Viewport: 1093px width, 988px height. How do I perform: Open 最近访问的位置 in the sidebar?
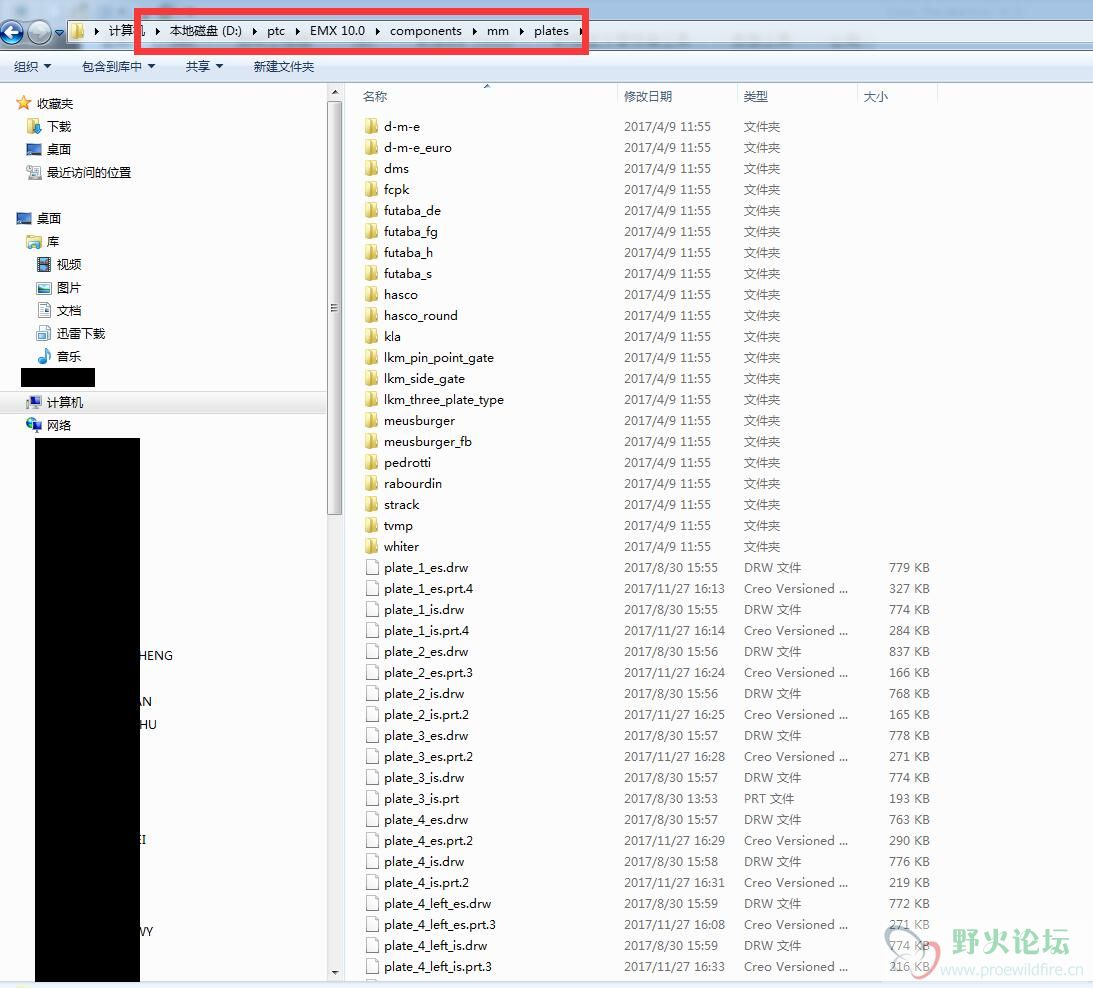point(89,172)
